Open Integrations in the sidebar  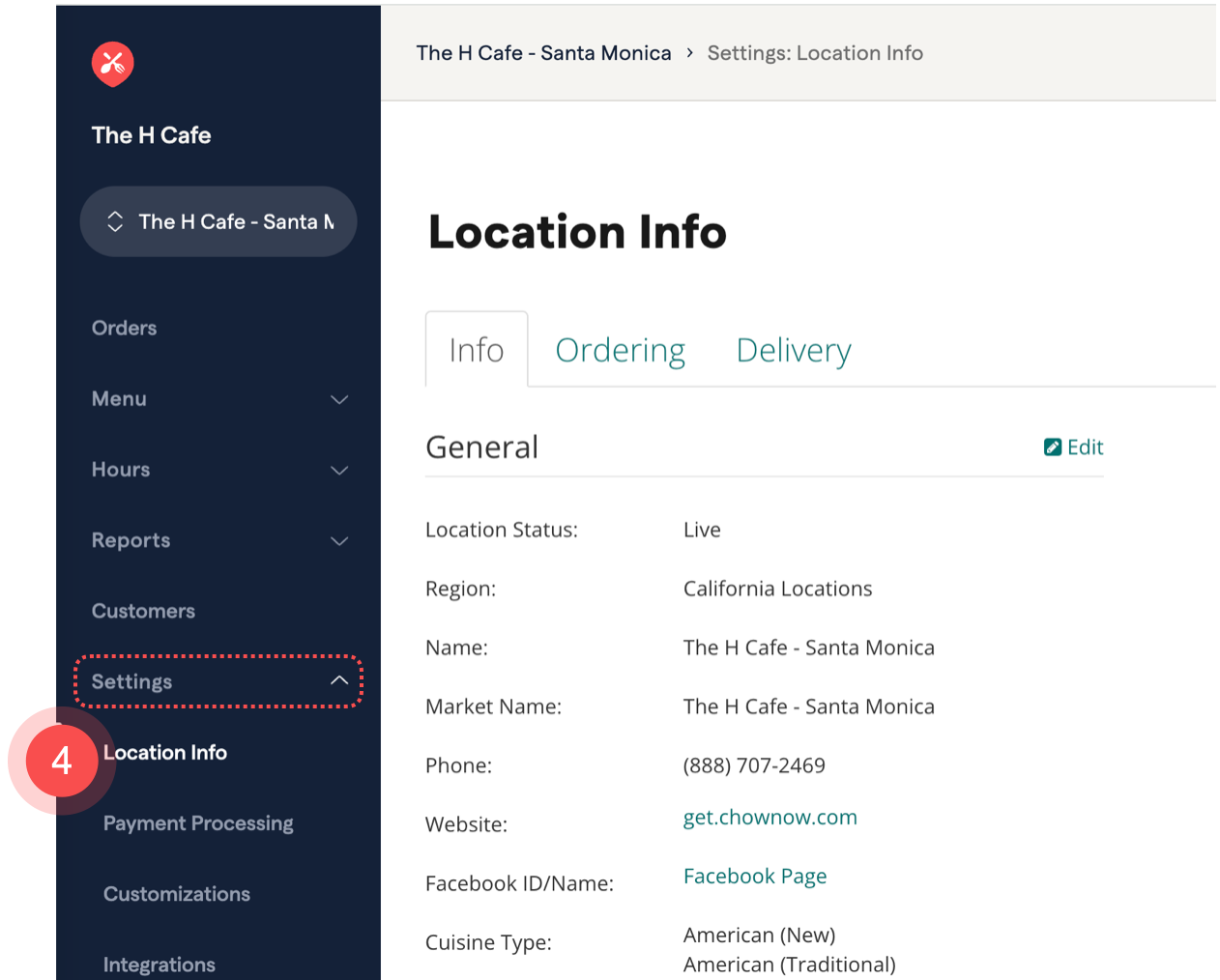pyautogui.click(x=160, y=964)
